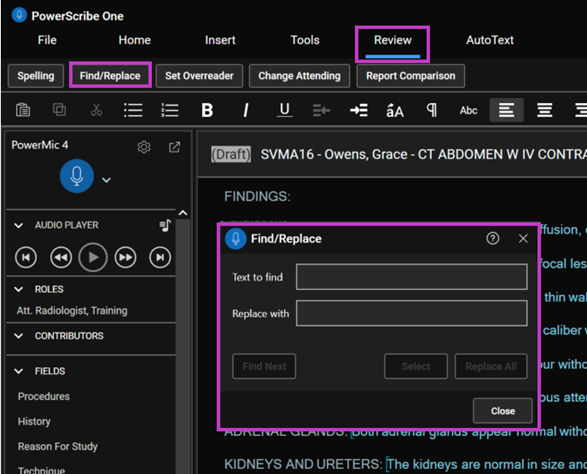Click Find Next in dialog
587x474 pixels.
click(x=264, y=366)
